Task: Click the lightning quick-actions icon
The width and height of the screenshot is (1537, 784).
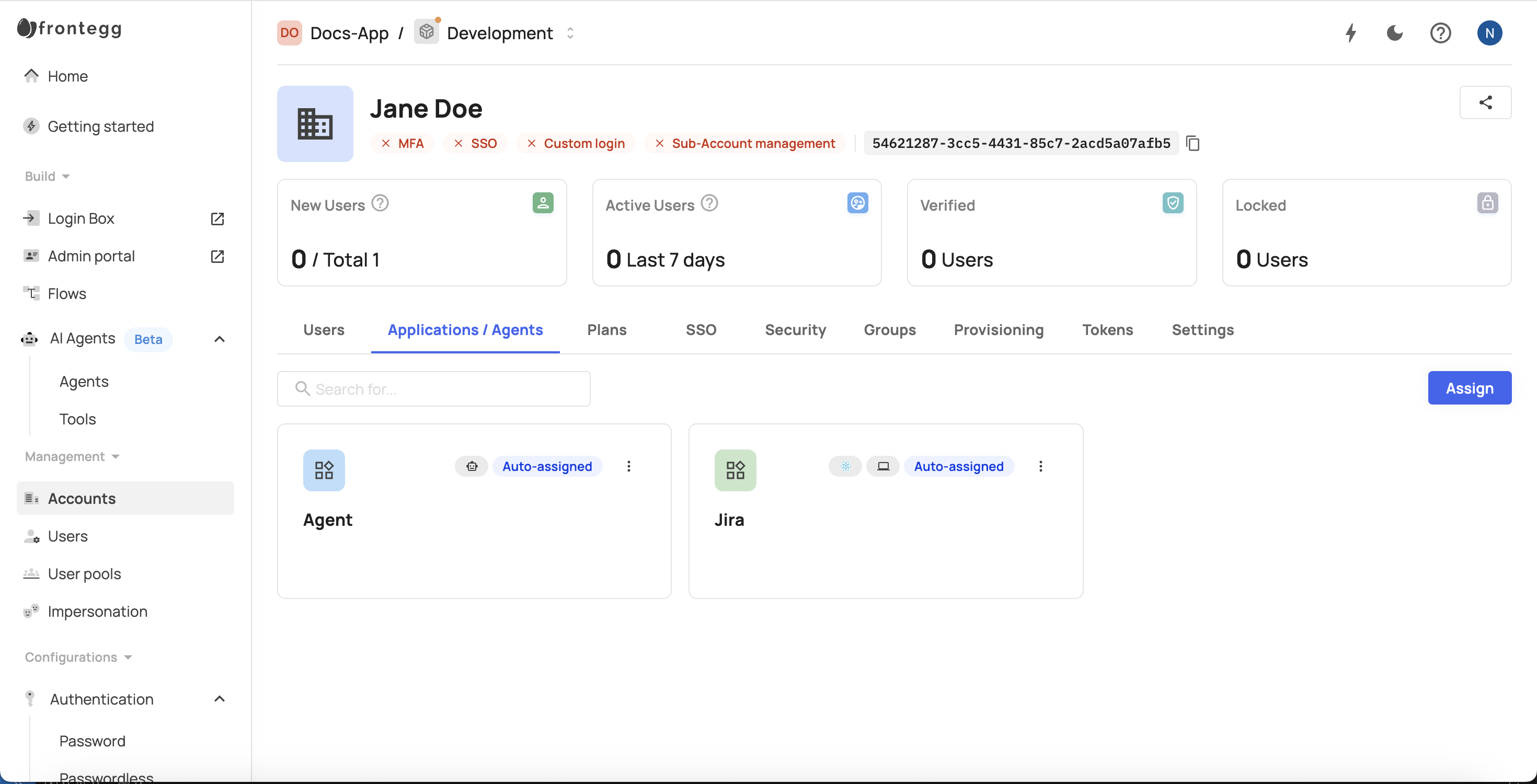Action: (1350, 33)
